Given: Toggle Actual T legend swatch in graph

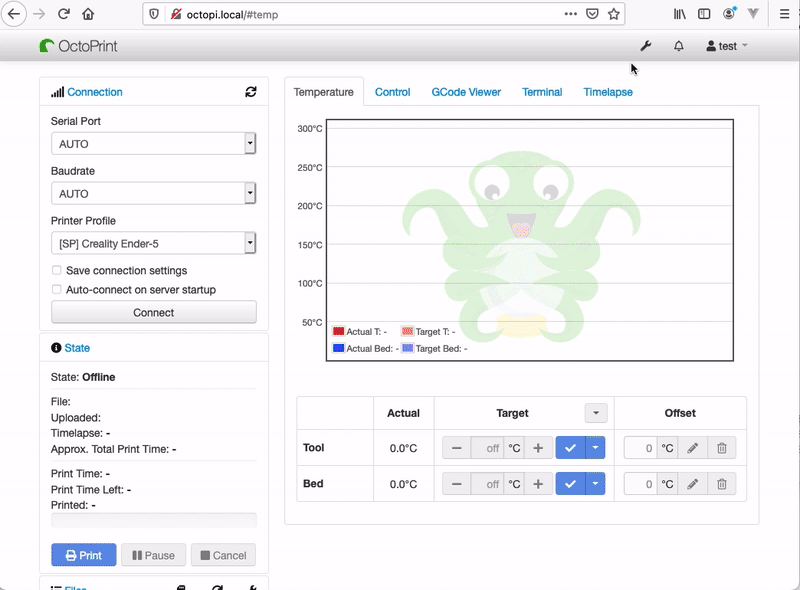Looking at the screenshot, I should pyautogui.click(x=338, y=331).
